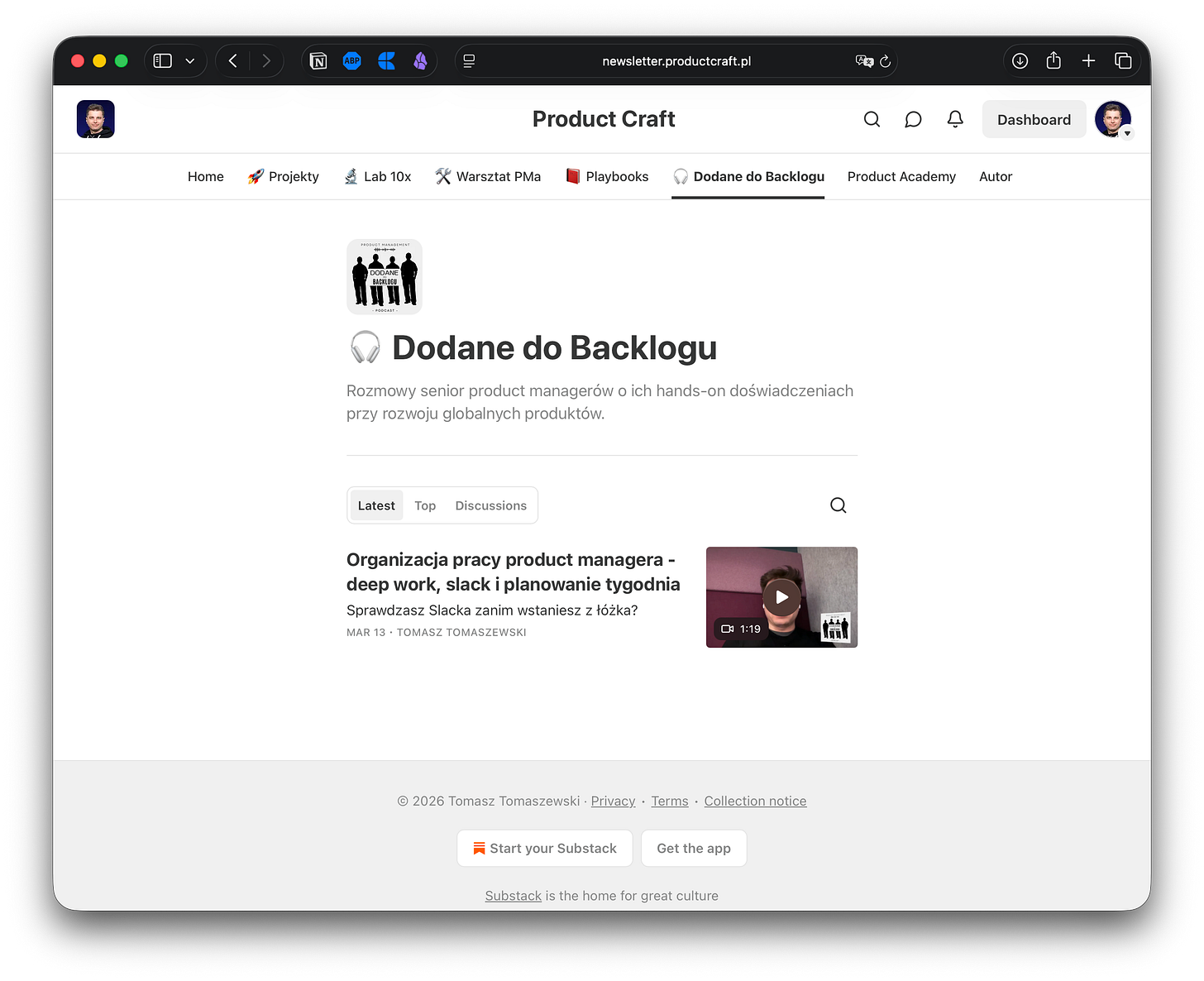Open the Lab 10x nav tab

click(377, 176)
